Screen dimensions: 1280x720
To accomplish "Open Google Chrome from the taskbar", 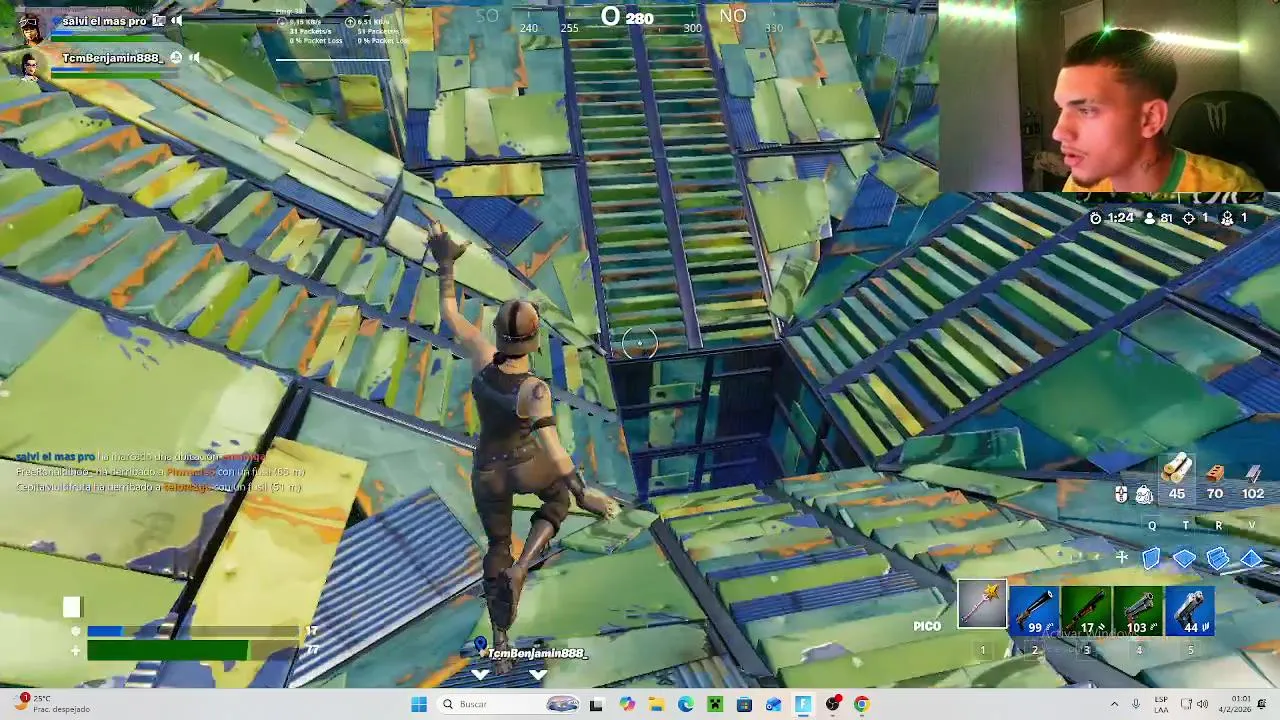I will tap(861, 704).
